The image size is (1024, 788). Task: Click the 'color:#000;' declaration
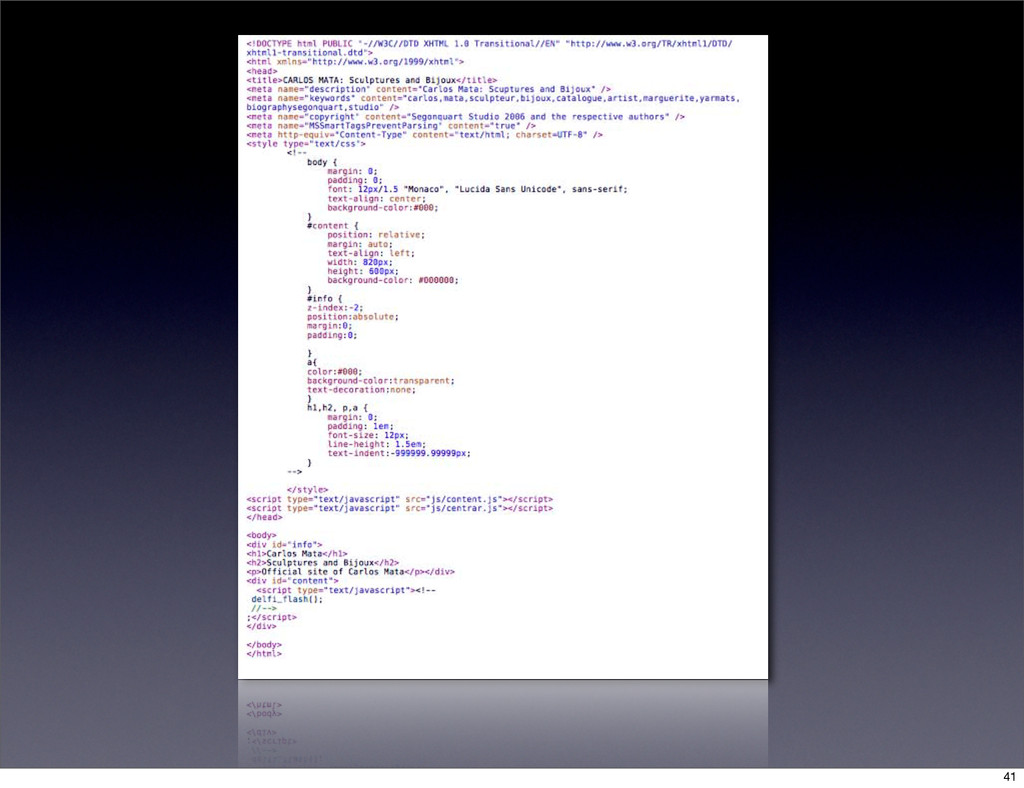(334, 371)
